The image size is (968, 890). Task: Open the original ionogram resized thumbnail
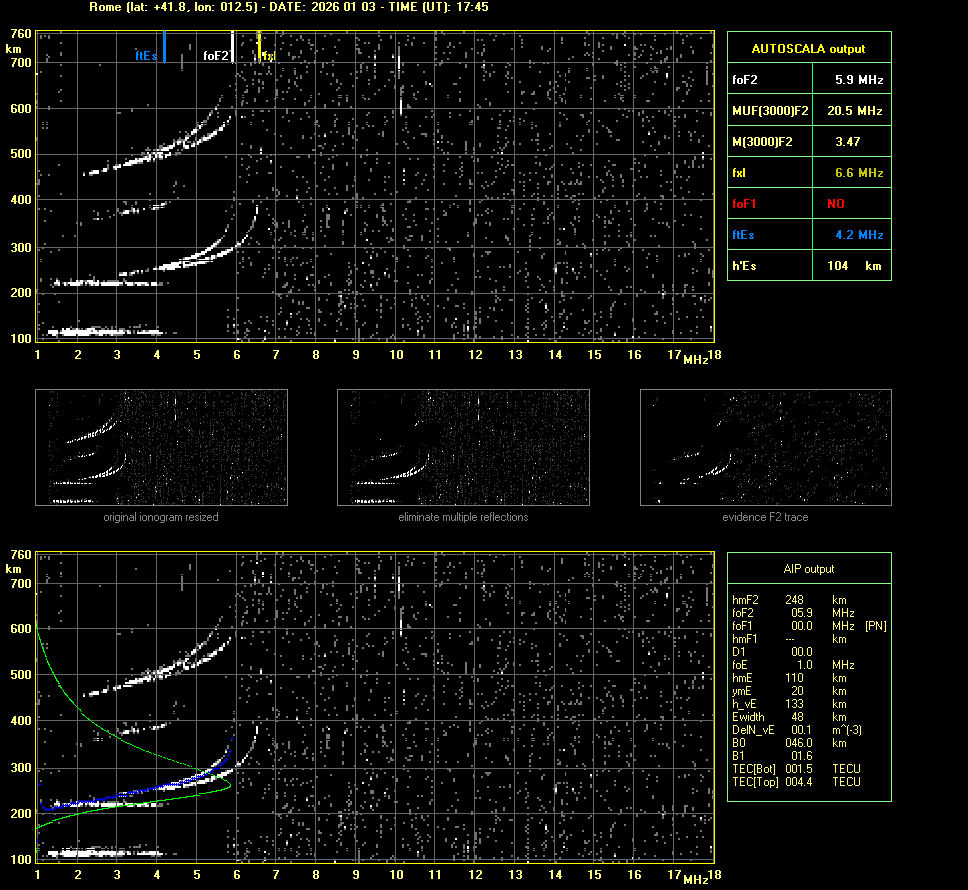click(x=161, y=447)
